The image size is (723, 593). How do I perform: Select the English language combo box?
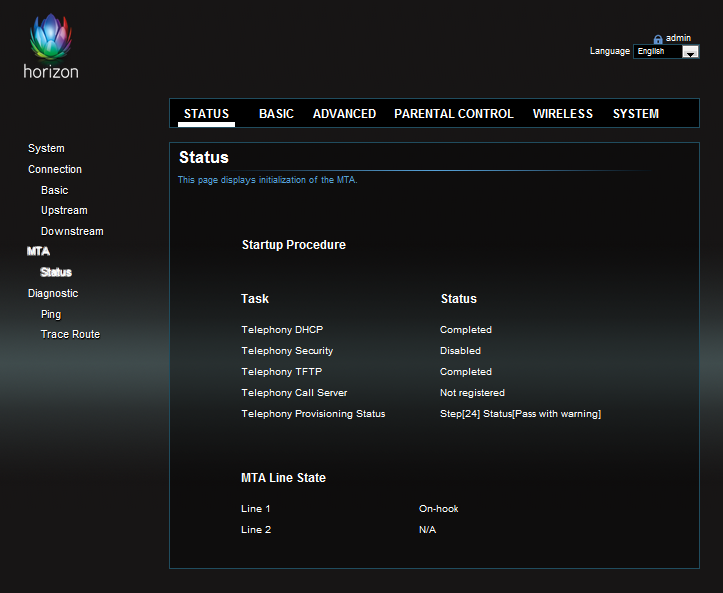(x=666, y=52)
